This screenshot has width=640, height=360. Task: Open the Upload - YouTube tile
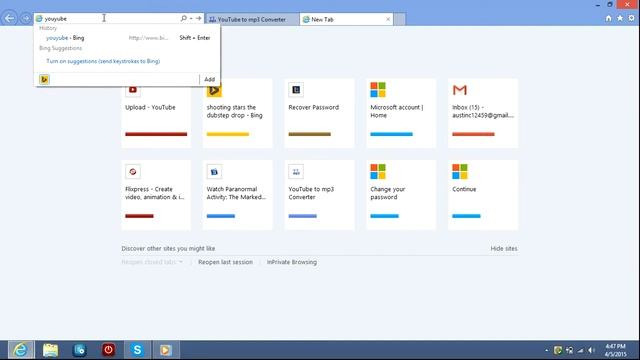point(156,113)
